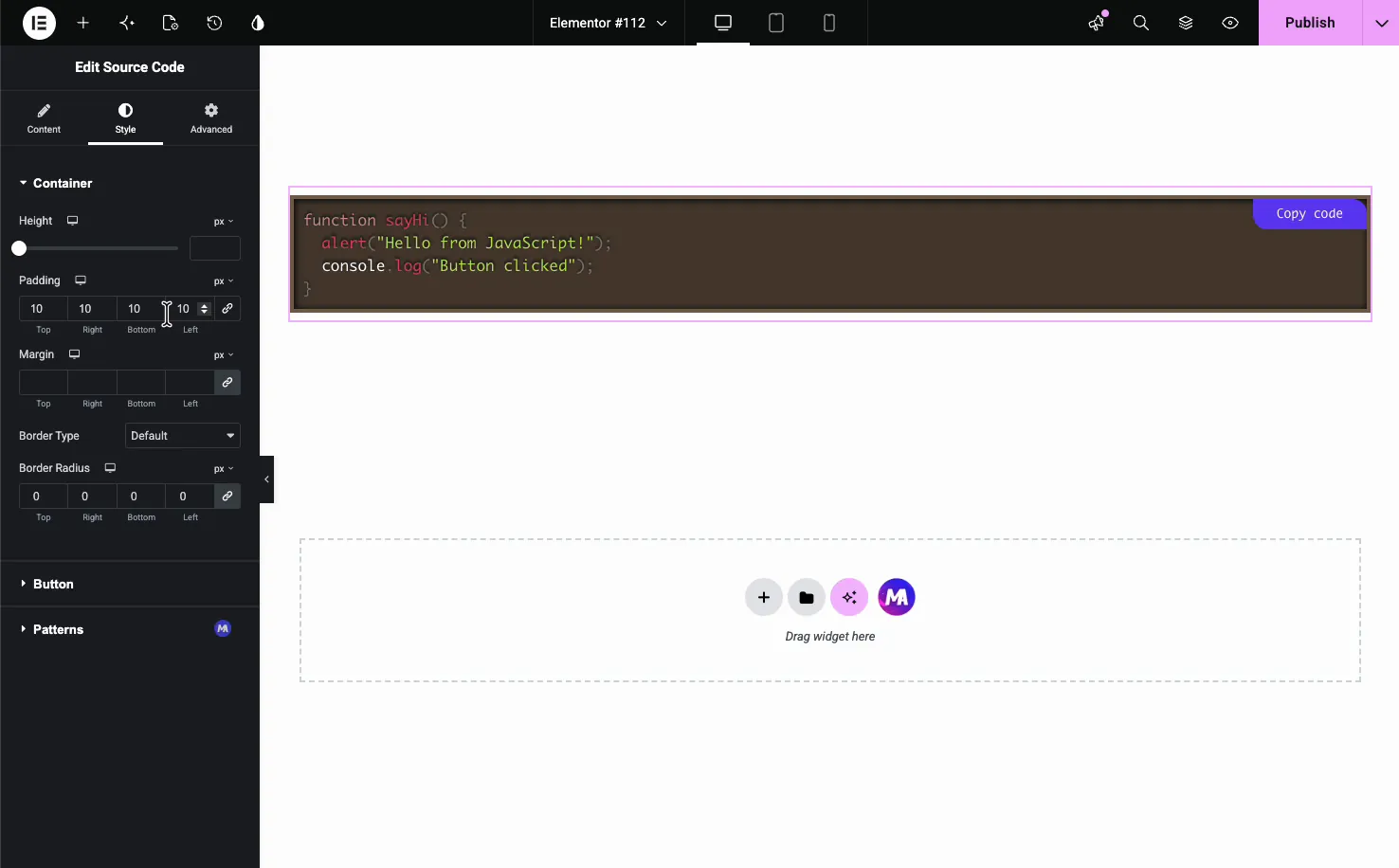
Task: Switch to Tablet responsive view
Action: [776, 23]
